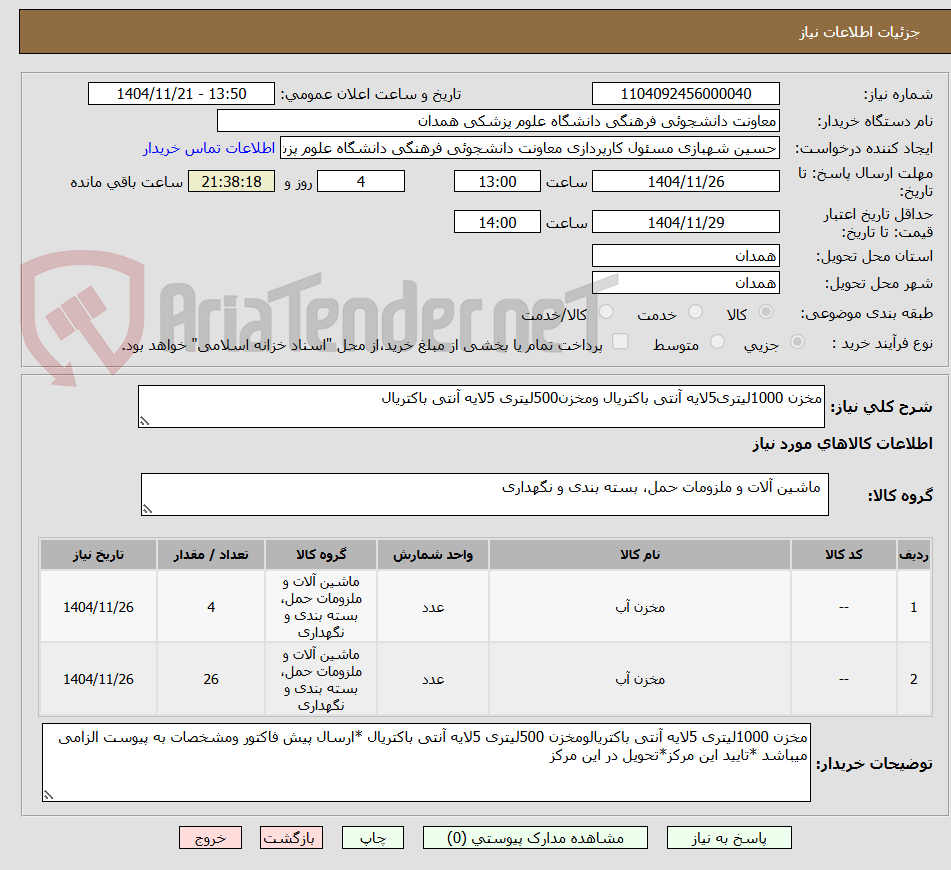This screenshot has height=870, width=951.
Task: Click the 'چاپ' print button
Action: click(372, 838)
